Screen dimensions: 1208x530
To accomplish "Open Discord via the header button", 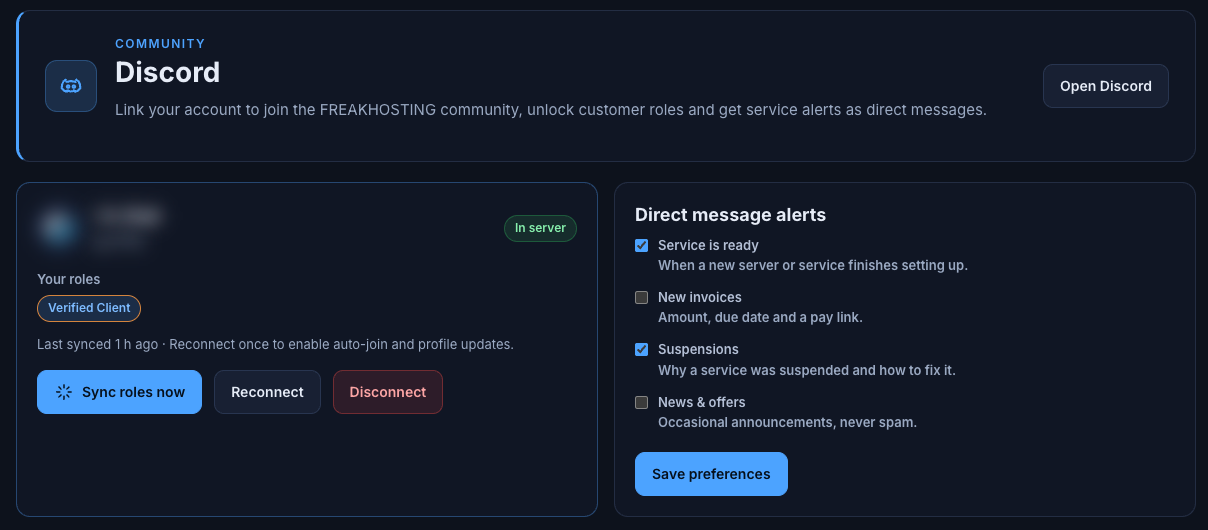I will coord(1106,86).
